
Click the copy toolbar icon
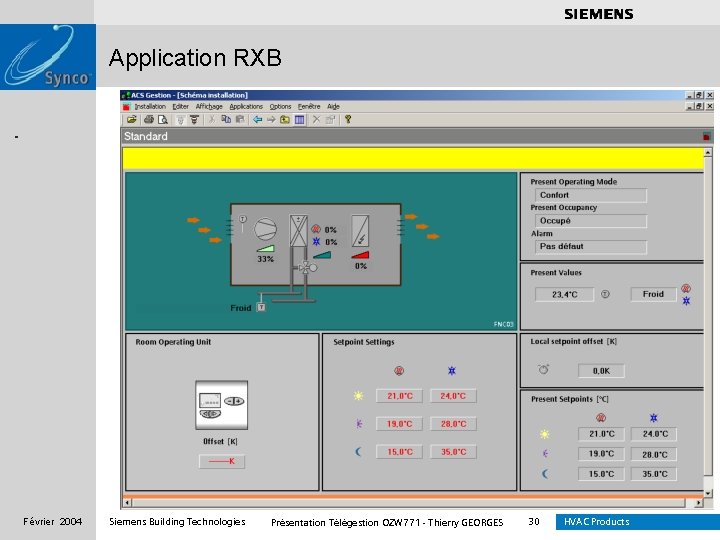point(226,120)
